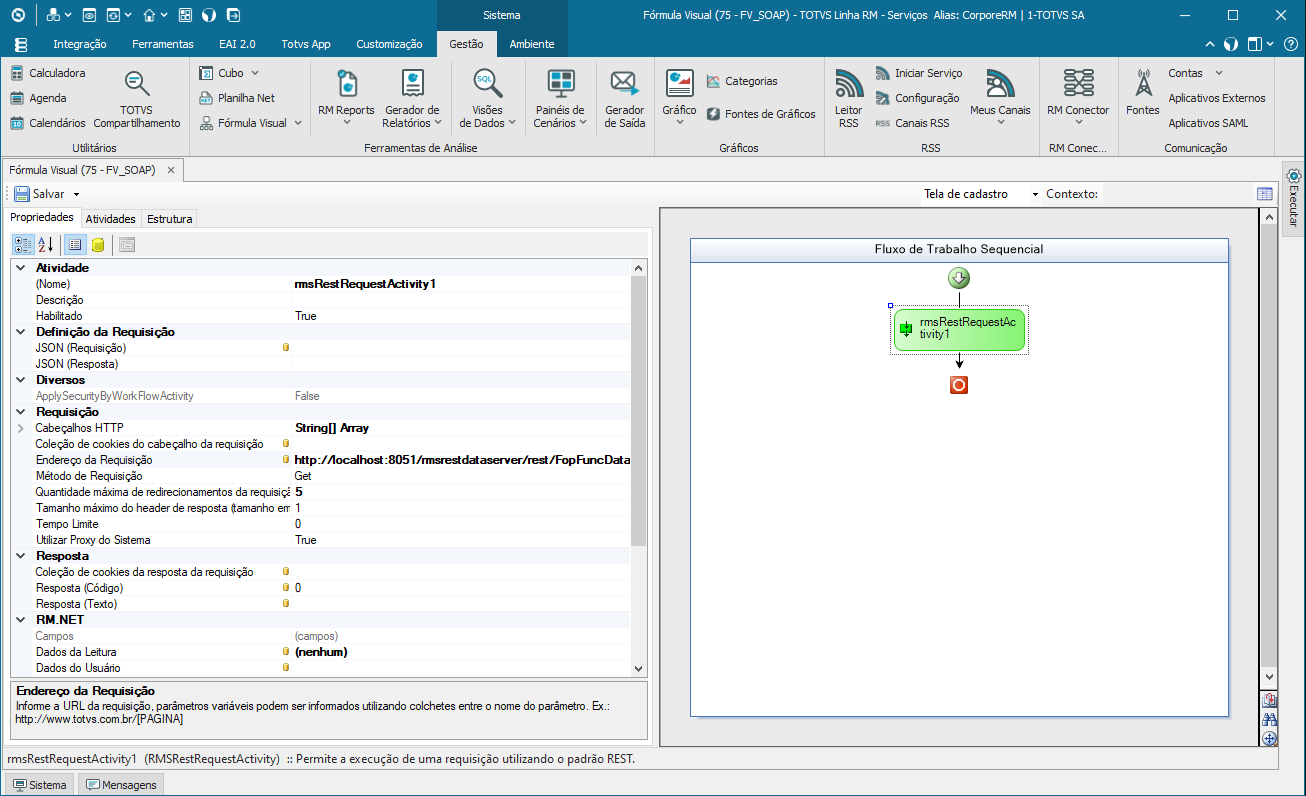Open TOTVS Compartilhamento
Viewport: 1306px width, 796px height.
[x=137, y=99]
